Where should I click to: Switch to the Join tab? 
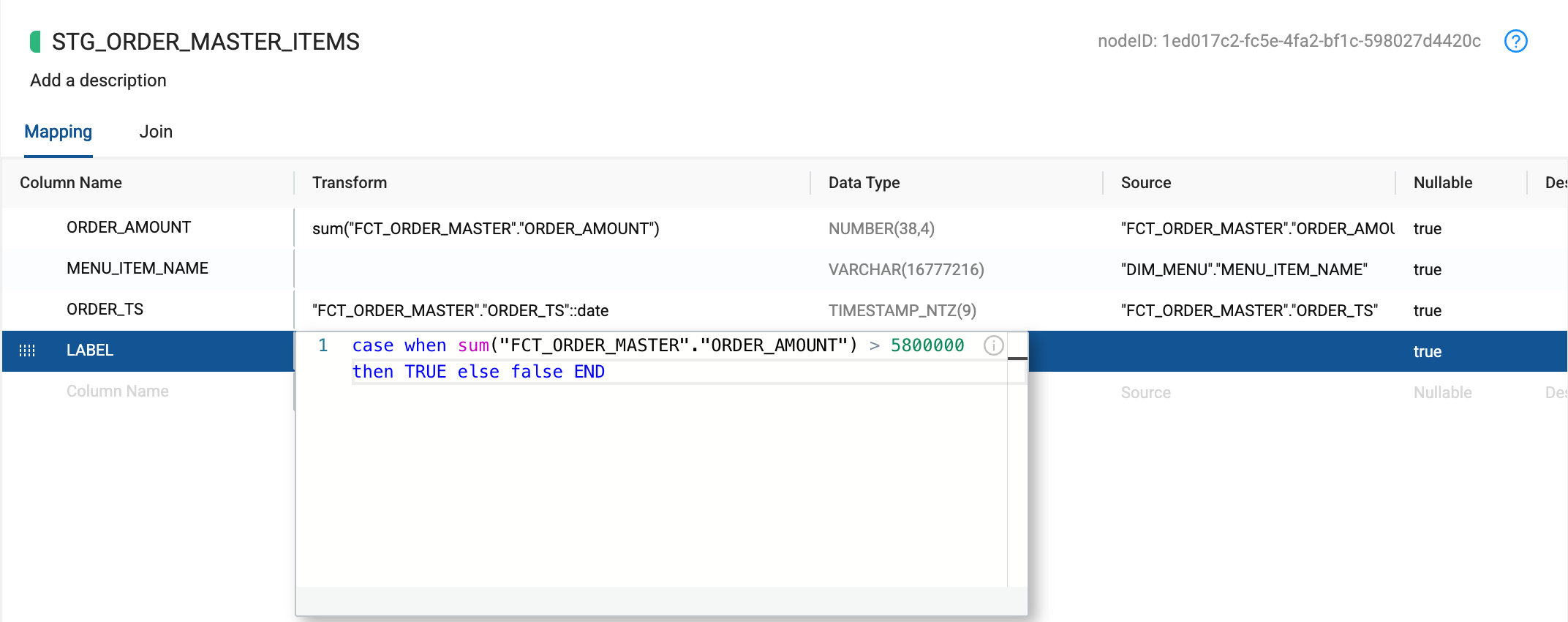pyautogui.click(x=156, y=132)
